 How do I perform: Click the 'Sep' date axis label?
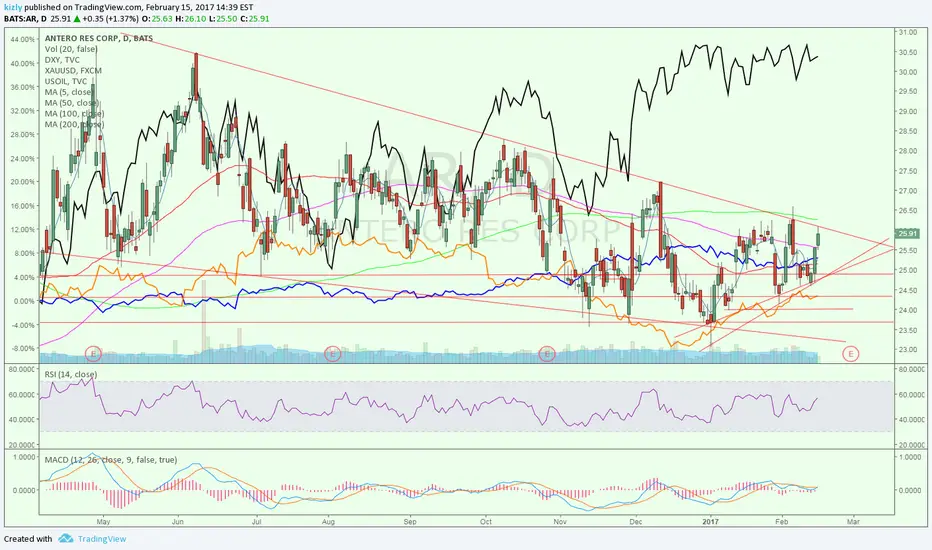pyautogui.click(x=410, y=521)
